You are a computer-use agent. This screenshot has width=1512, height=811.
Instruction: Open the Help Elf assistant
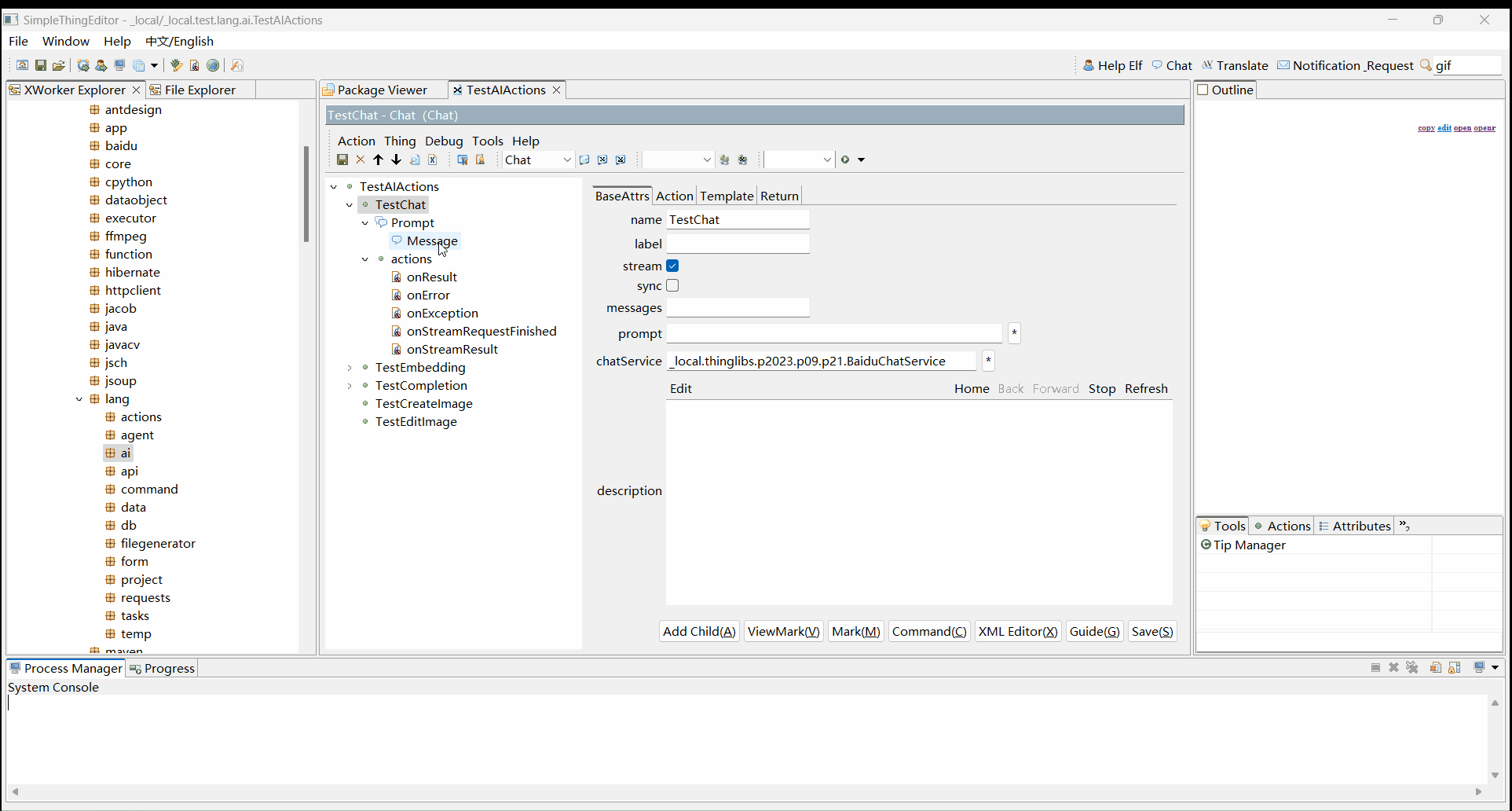tap(1118, 65)
